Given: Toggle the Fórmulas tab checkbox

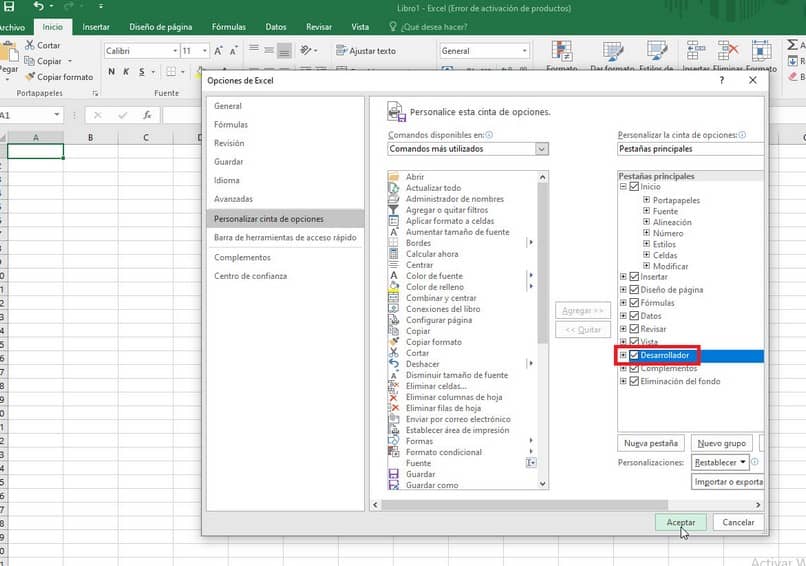Looking at the screenshot, I should click(x=634, y=303).
